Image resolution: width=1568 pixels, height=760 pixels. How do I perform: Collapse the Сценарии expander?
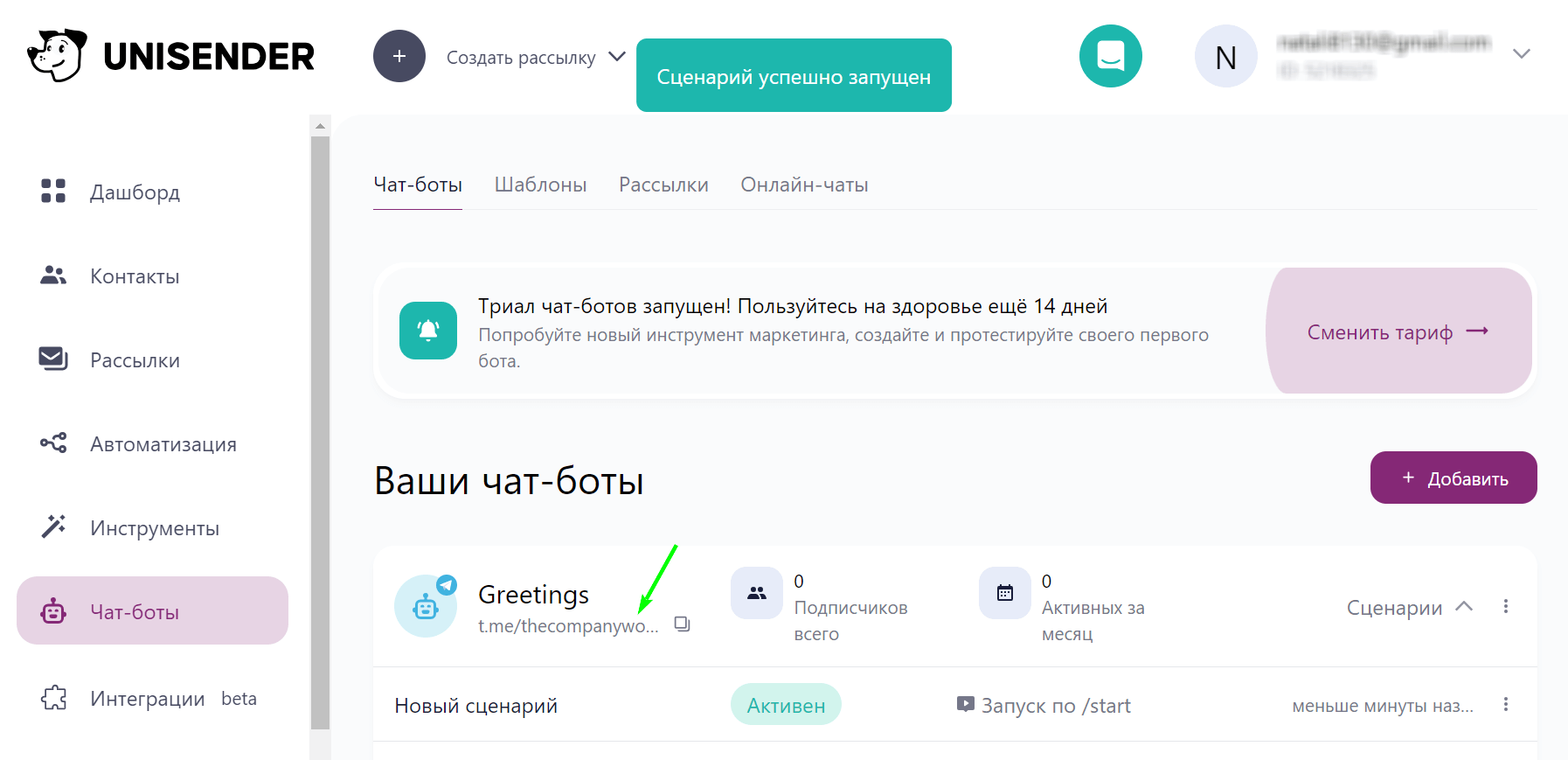[x=1410, y=607]
